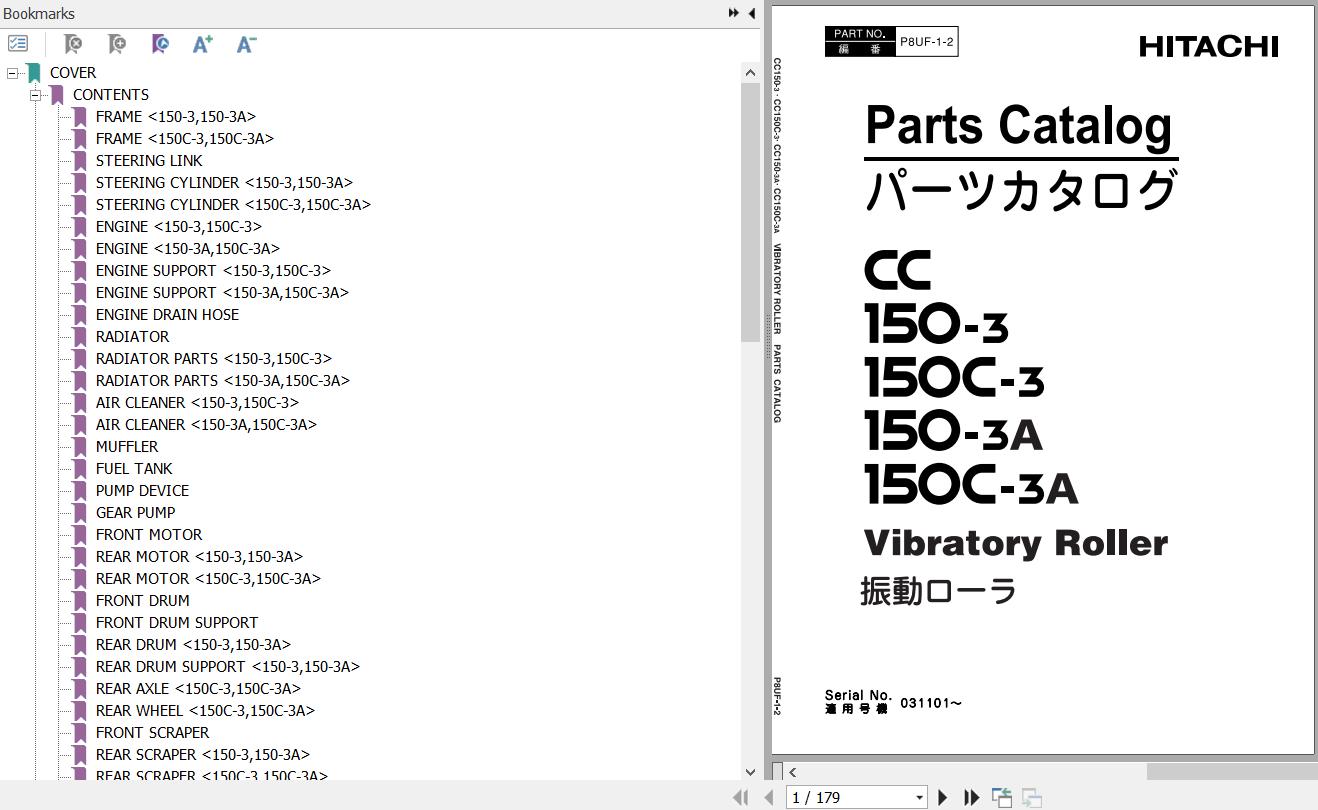Select AIR CLEANER <150-3,150C-3> bookmark
This screenshot has height=810, width=1318.
pos(197,403)
